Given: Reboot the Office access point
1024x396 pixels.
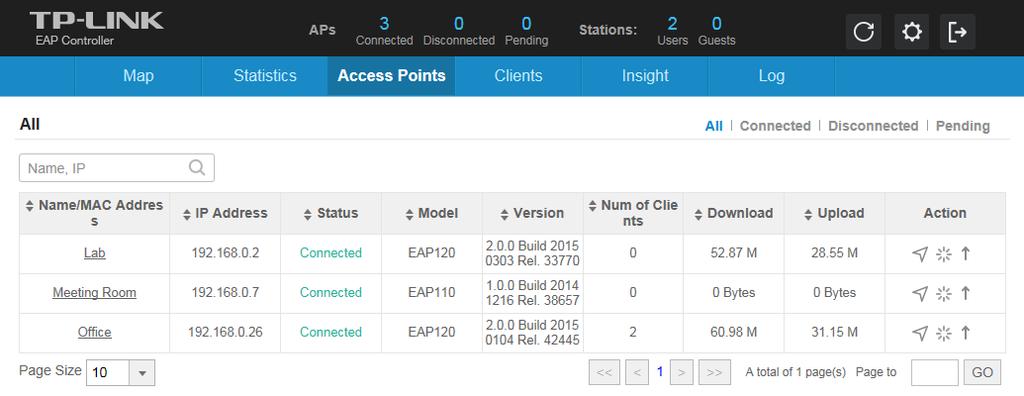Looking at the screenshot, I should [x=944, y=333].
